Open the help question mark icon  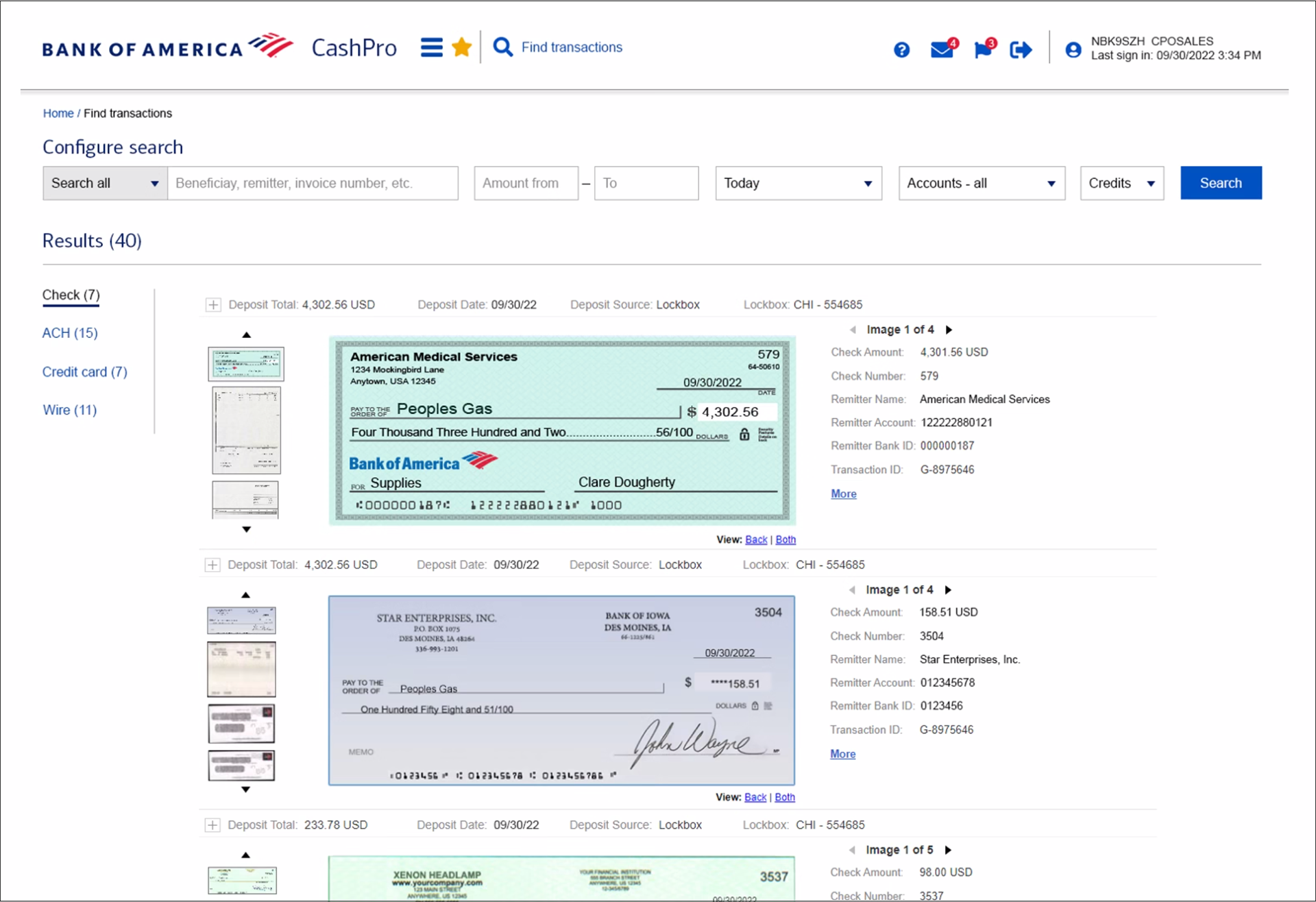(x=901, y=49)
